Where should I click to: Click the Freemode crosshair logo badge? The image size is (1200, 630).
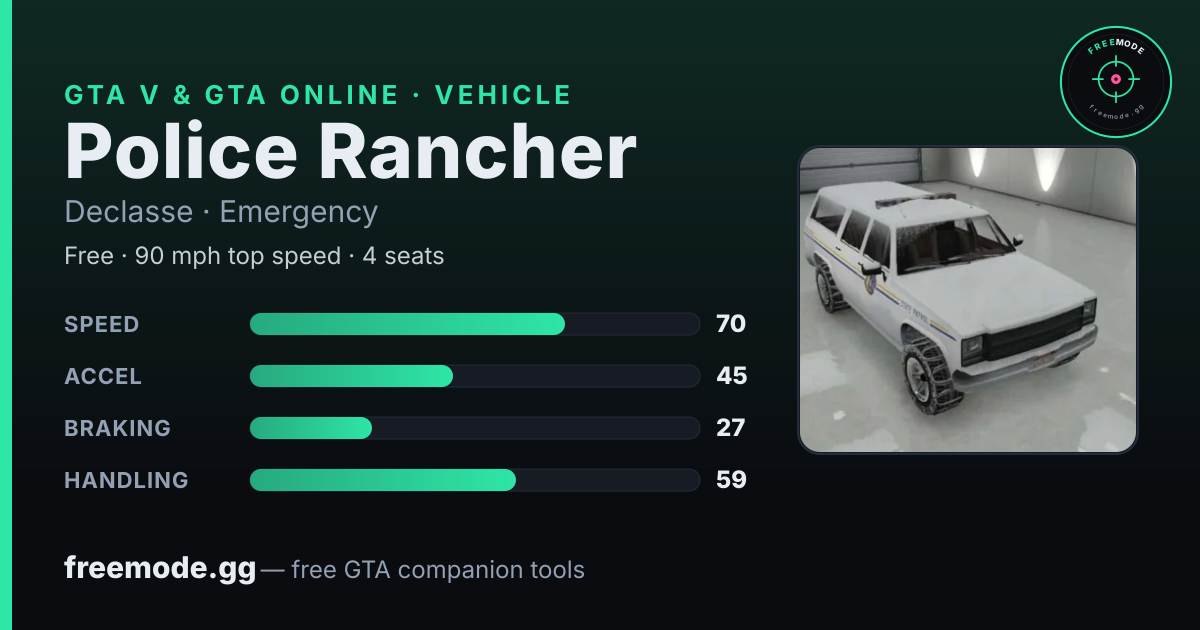click(1115, 81)
